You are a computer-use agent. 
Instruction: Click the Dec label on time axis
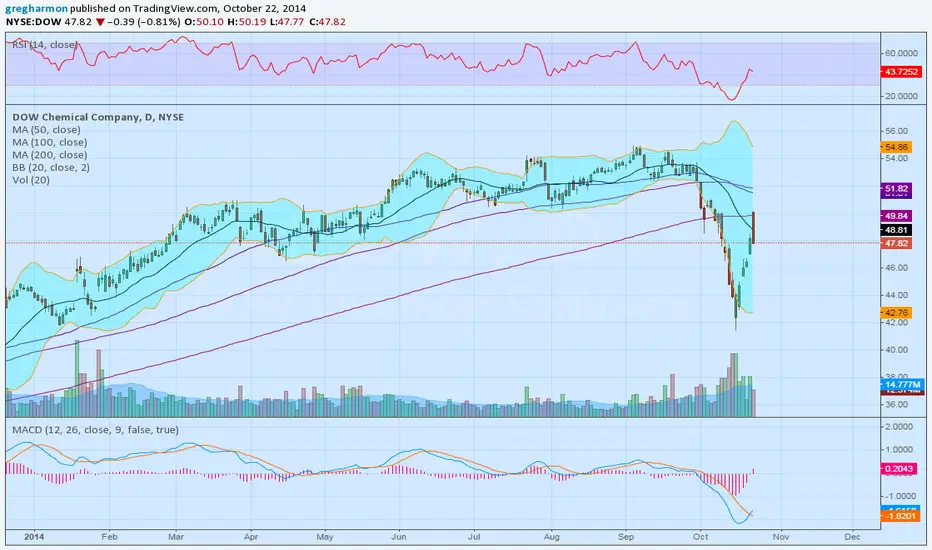852,536
